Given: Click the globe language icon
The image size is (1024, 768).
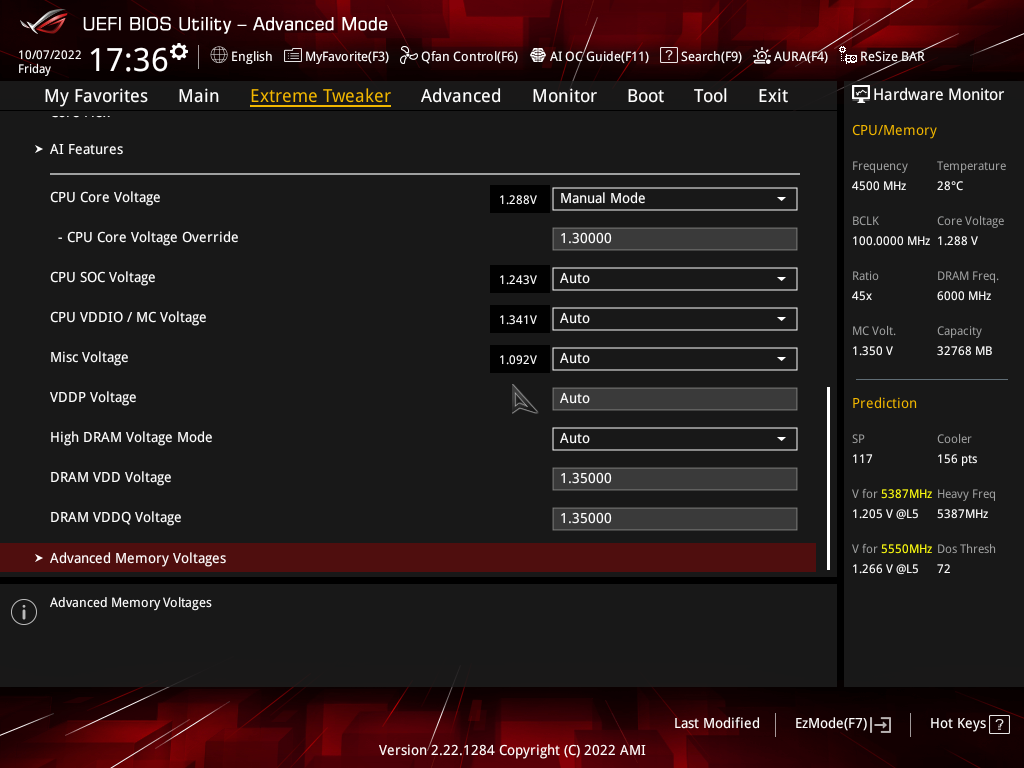Looking at the screenshot, I should tap(219, 56).
